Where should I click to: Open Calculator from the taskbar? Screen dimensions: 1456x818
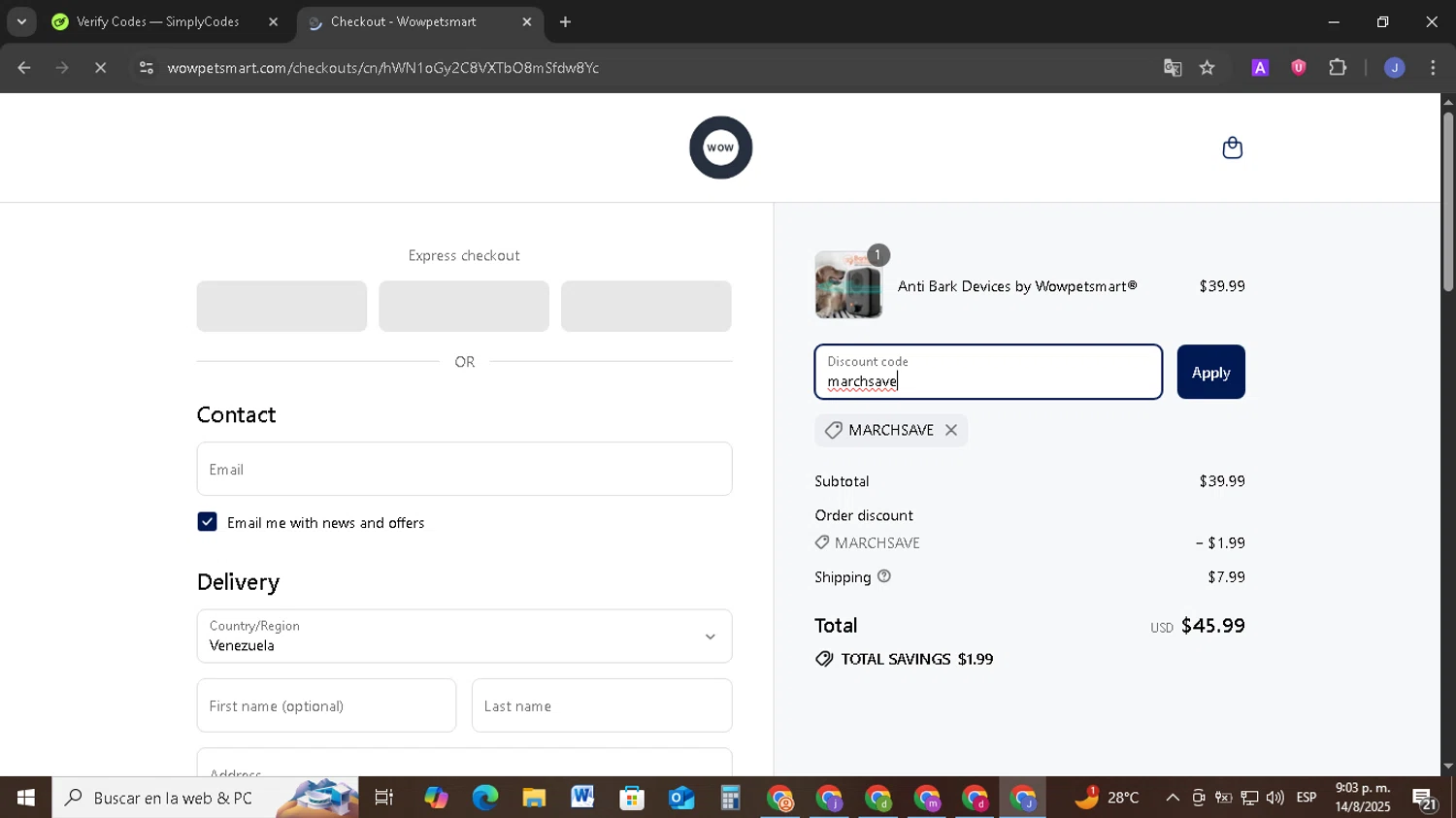(x=730, y=798)
